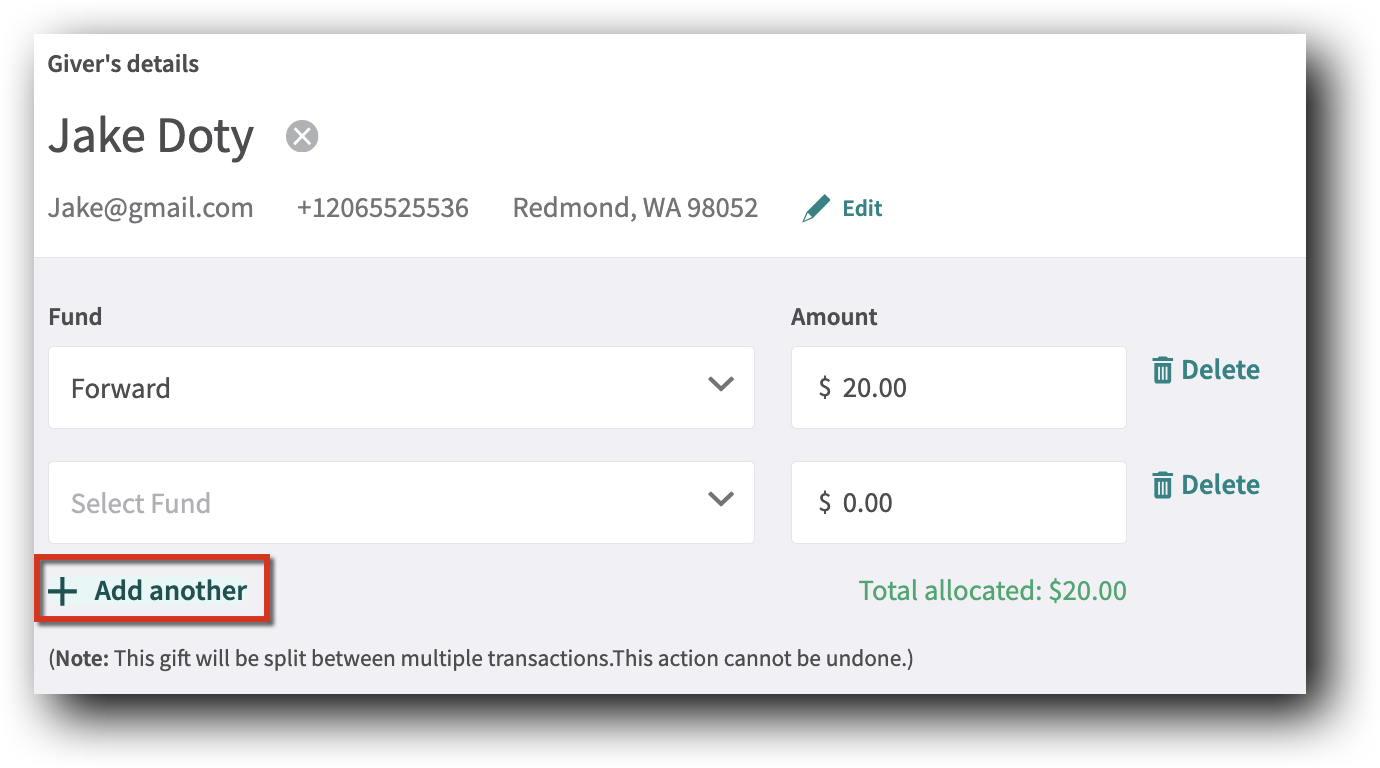
Task: Open the Forward fund dropdown
Action: (400, 387)
